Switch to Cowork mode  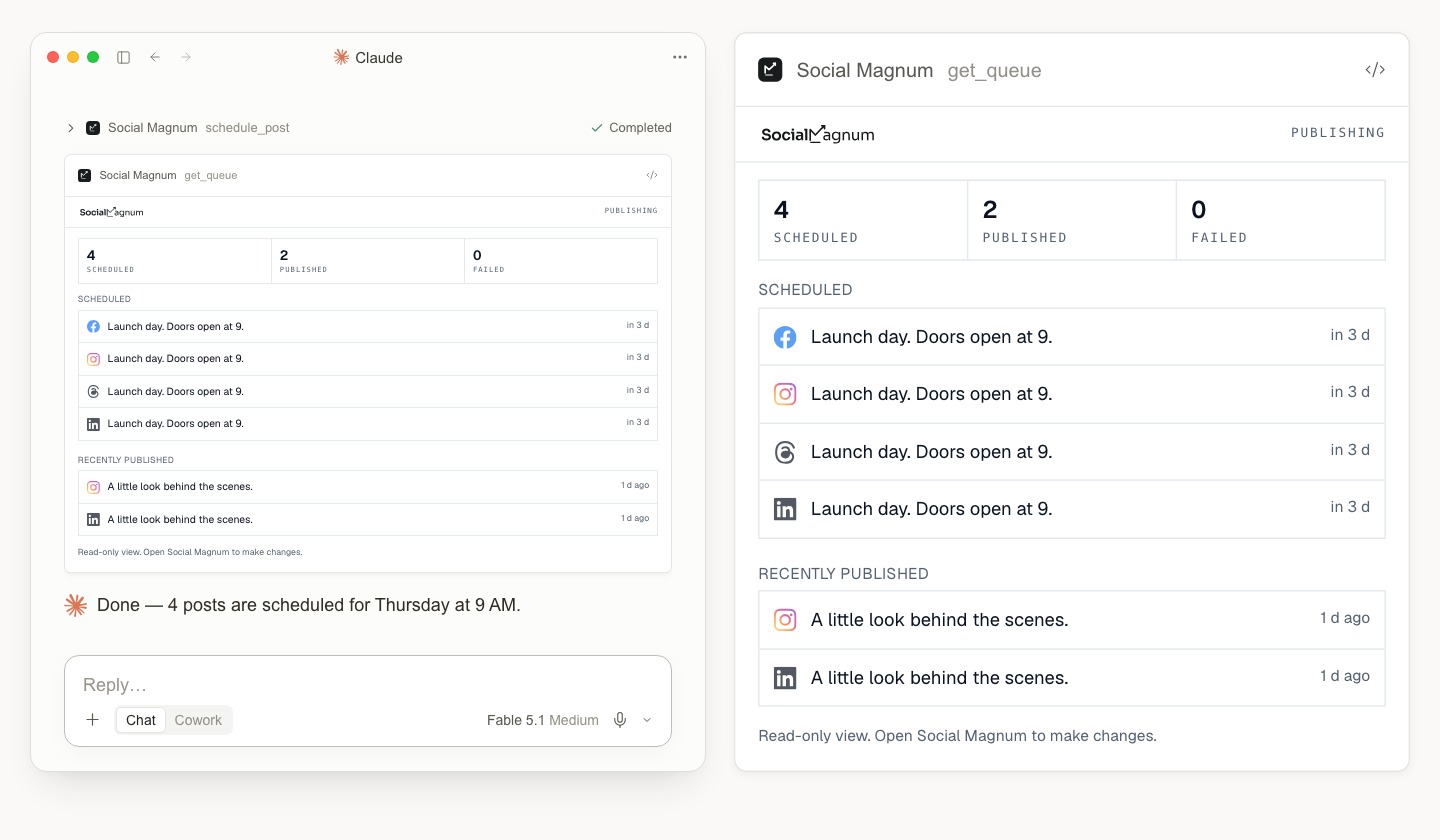point(198,720)
